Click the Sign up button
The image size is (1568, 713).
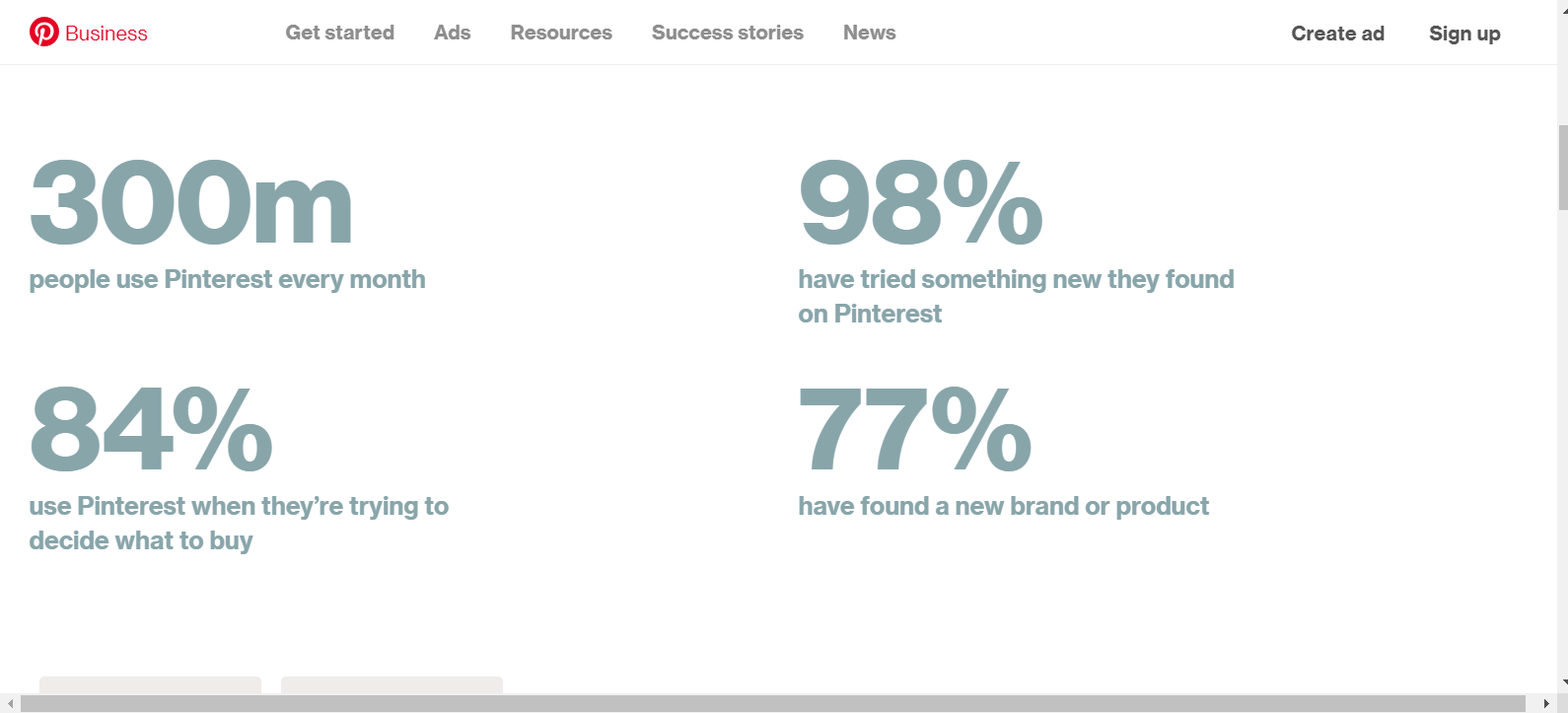pos(1464,34)
